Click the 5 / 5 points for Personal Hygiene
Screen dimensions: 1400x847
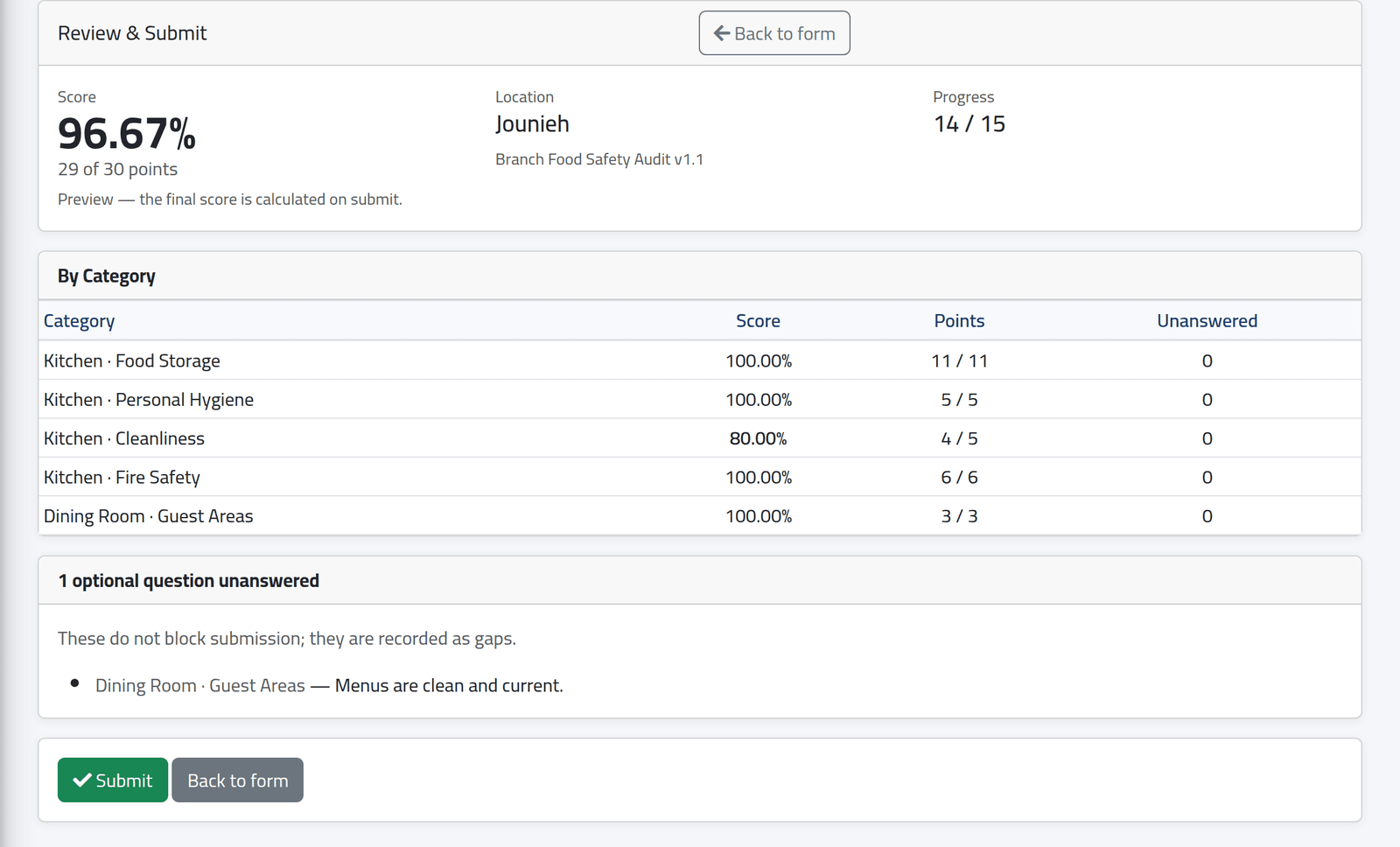coord(959,400)
